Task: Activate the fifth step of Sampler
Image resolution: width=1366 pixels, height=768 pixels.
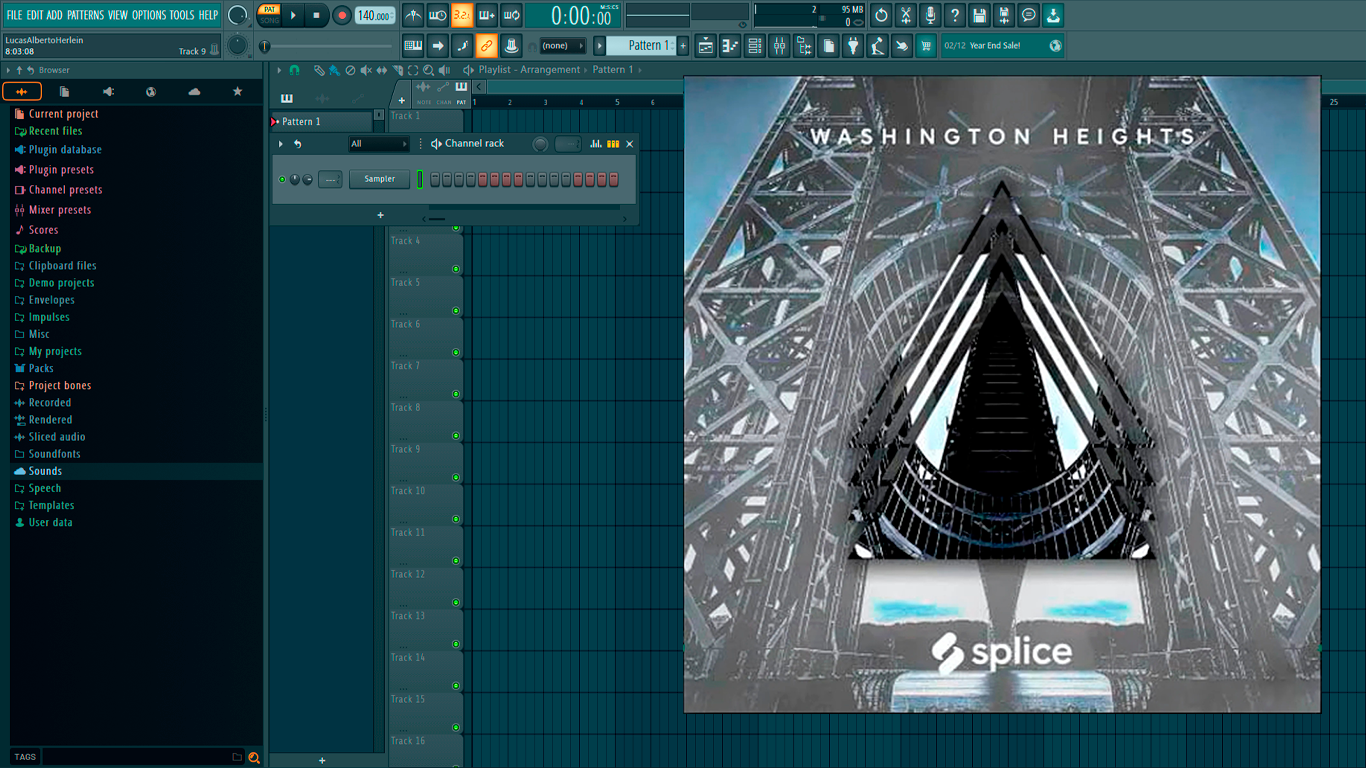Action: click(x=482, y=179)
